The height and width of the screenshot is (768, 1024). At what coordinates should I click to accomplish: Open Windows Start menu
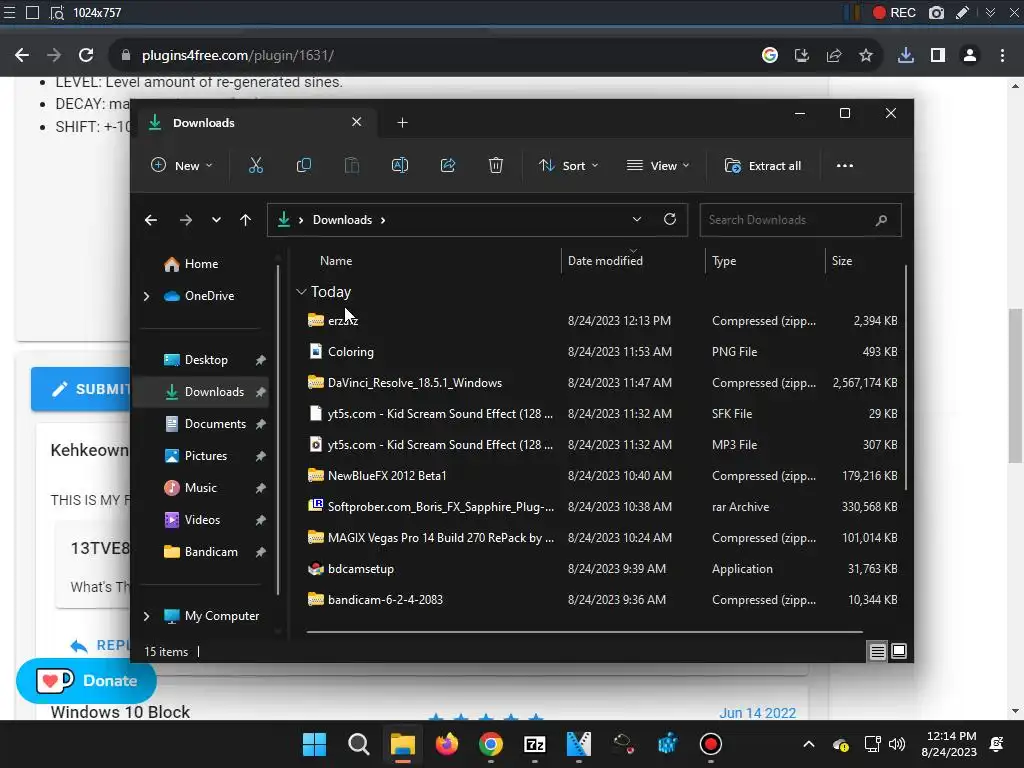coord(314,744)
